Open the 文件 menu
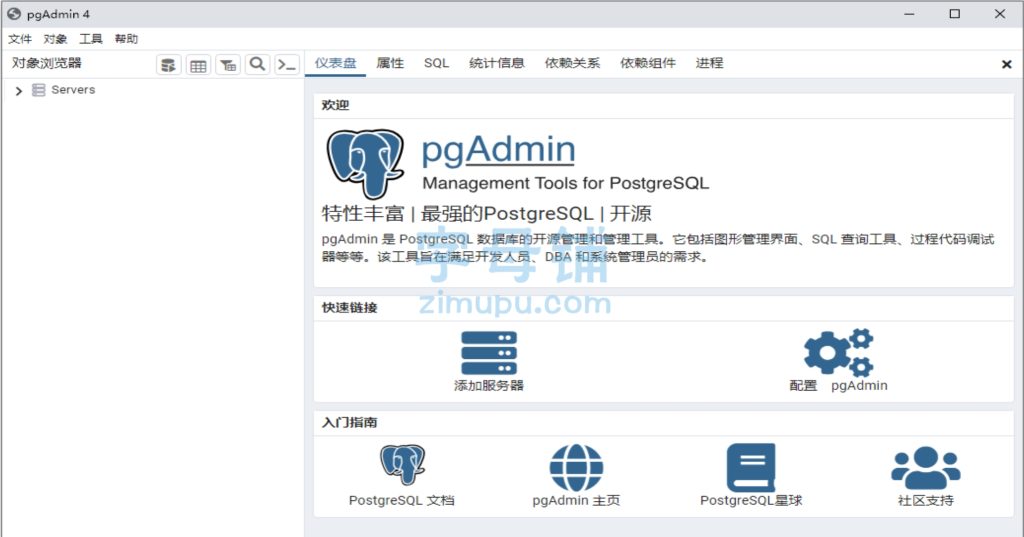Screen dimensions: 1024x537 20,39
